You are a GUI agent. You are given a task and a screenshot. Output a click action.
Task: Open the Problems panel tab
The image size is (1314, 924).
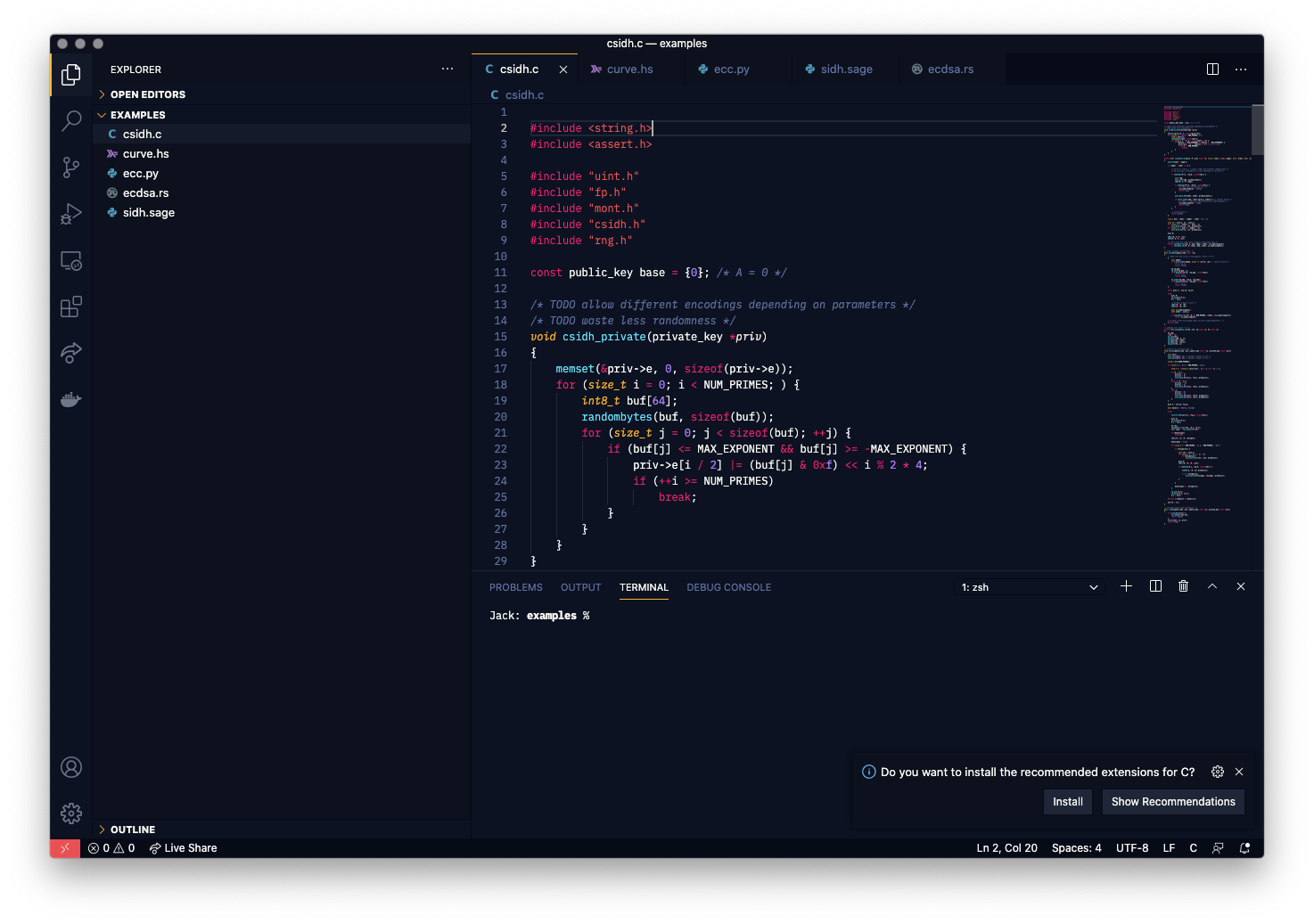coord(515,587)
